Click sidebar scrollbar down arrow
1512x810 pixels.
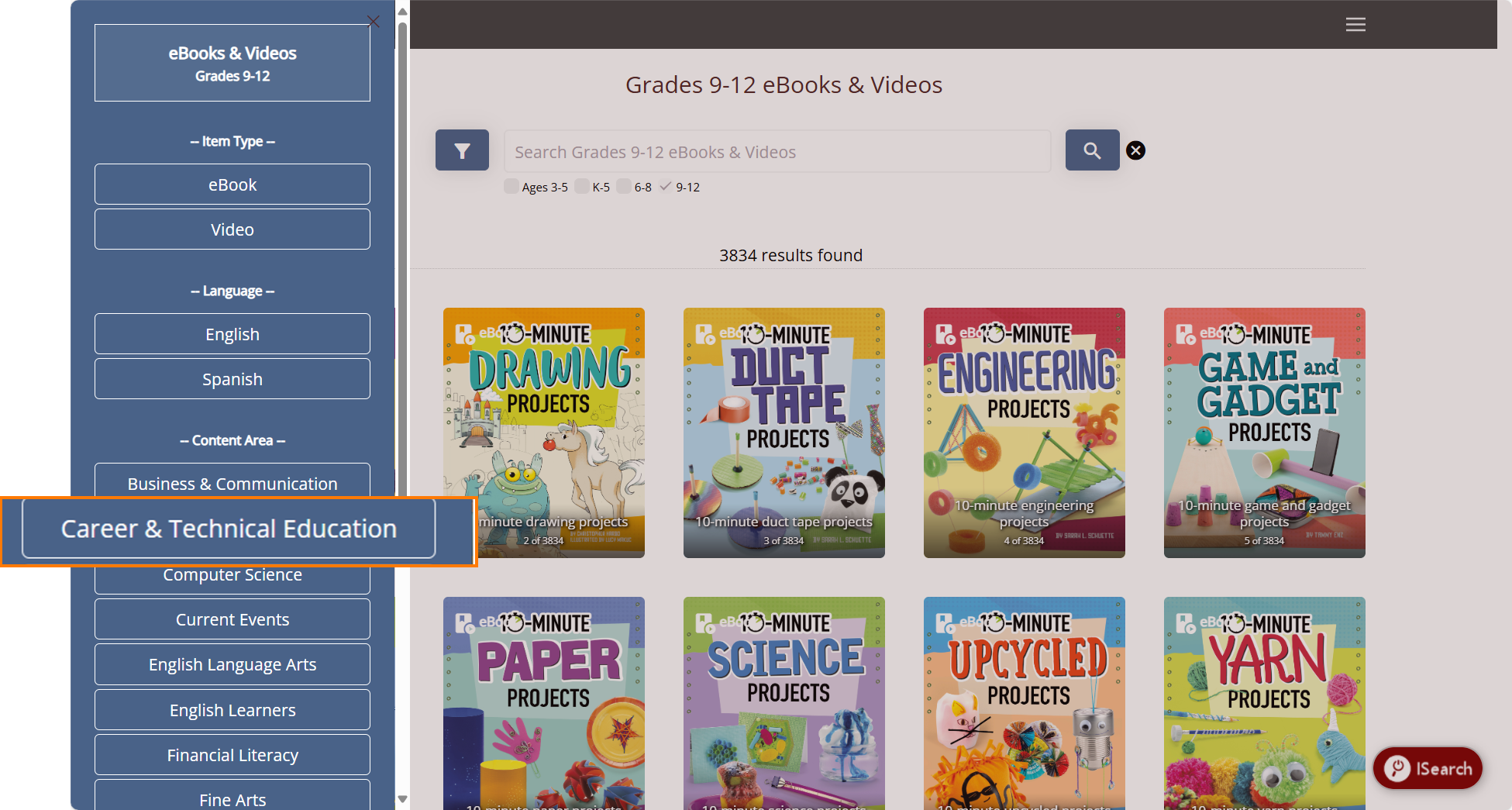[402, 799]
